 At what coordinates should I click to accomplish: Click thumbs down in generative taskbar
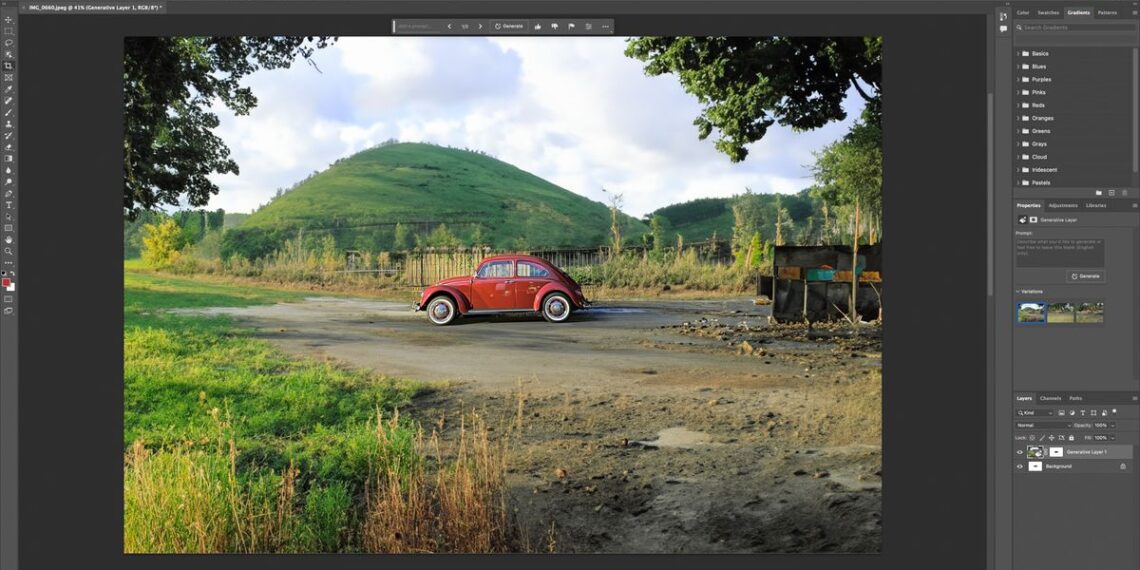554,26
